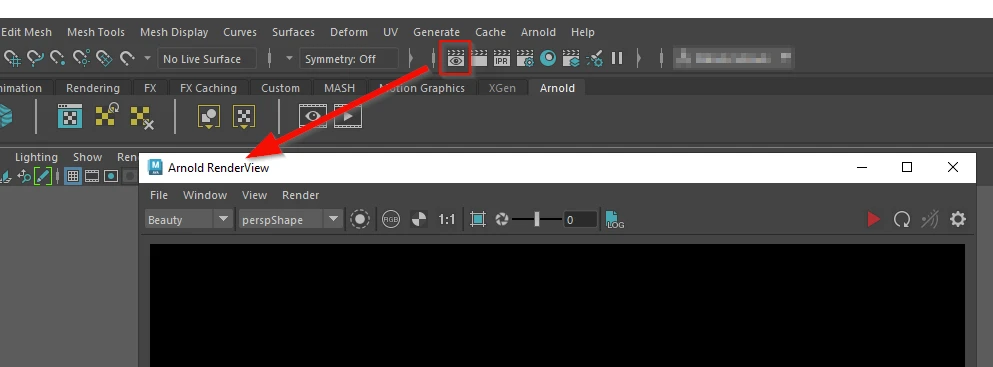Click Arnold shelf checker icon with yellow arrow
Image resolution: width=993 pixels, height=367 pixels.
[244, 117]
